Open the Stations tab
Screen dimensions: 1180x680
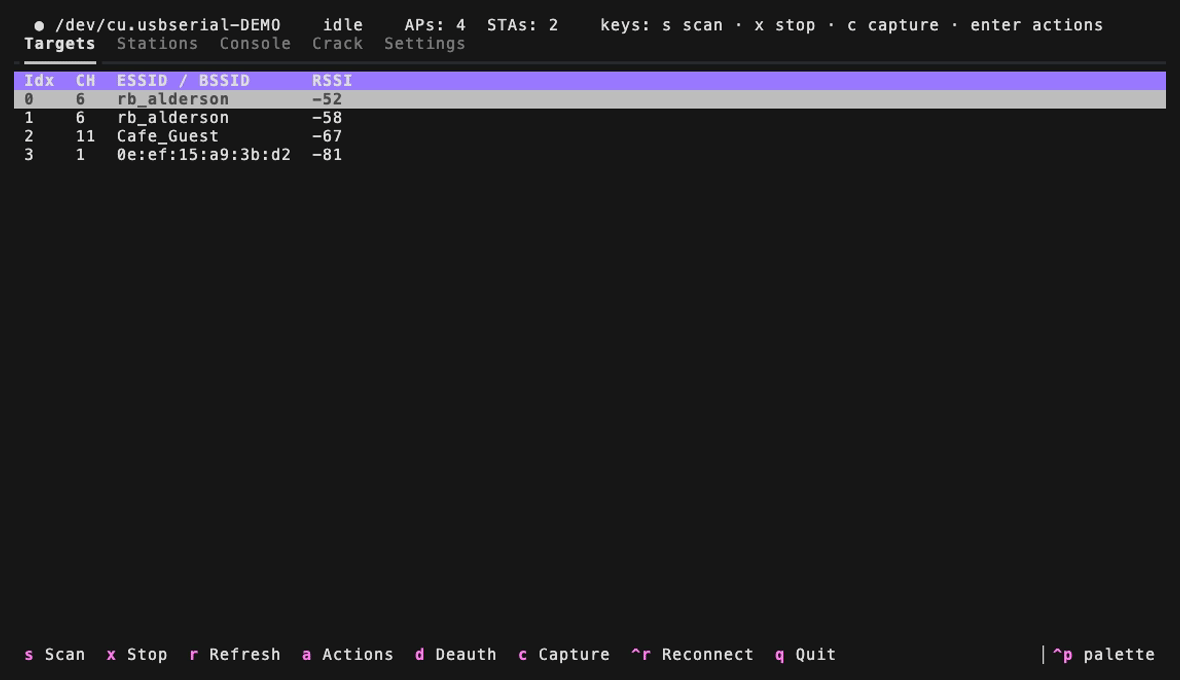tap(157, 44)
